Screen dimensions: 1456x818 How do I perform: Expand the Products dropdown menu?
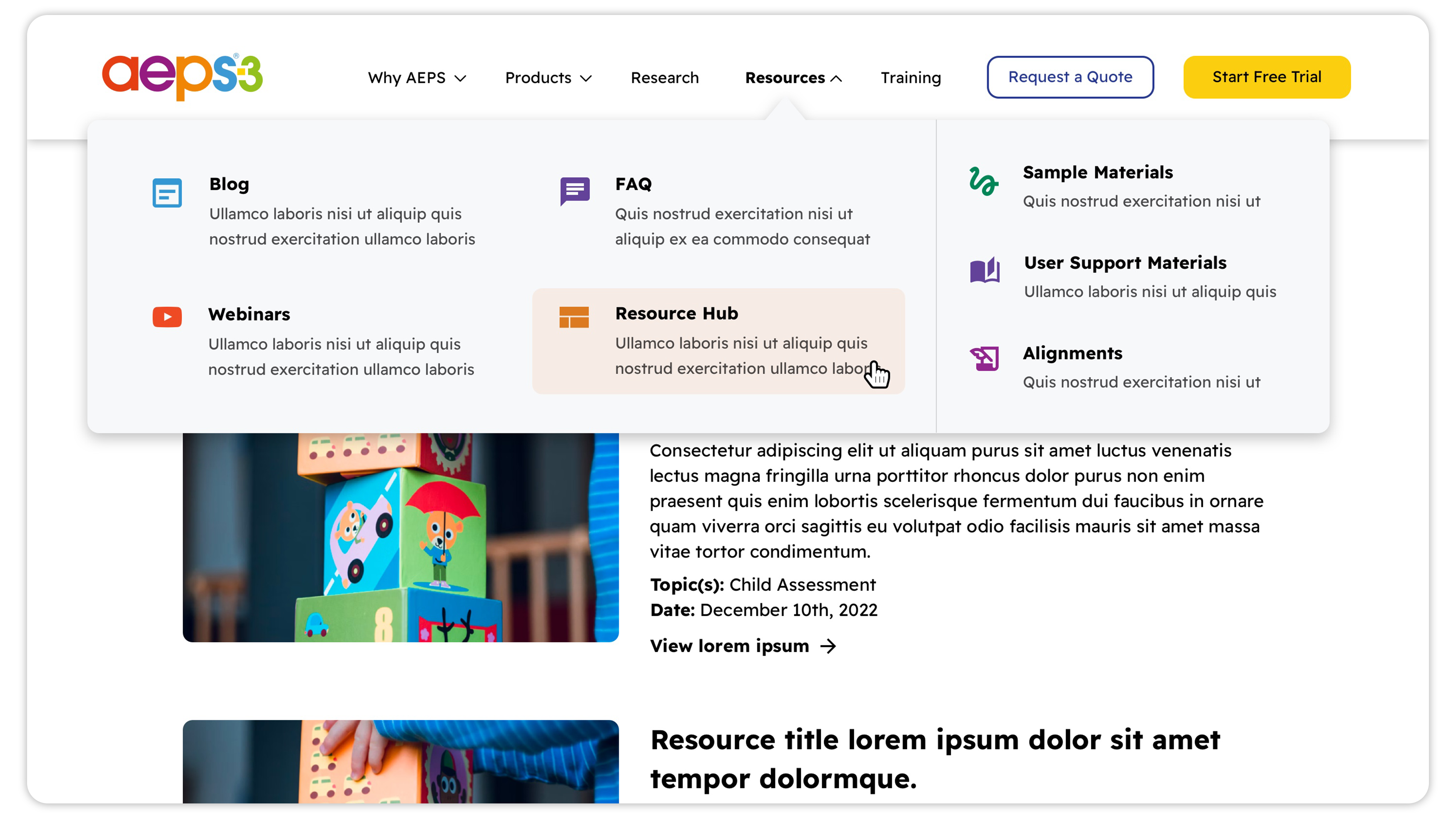click(548, 77)
